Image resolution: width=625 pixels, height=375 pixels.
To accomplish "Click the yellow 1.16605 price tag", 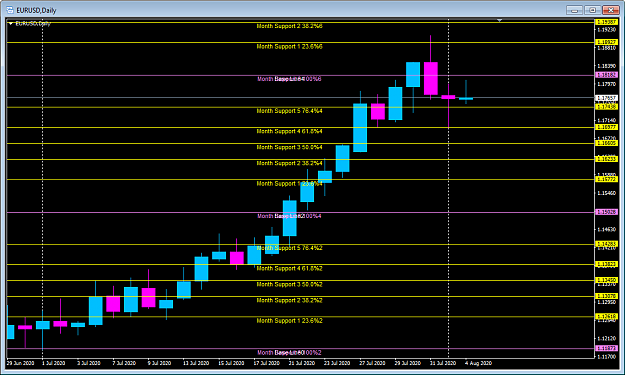I will click(606, 143).
